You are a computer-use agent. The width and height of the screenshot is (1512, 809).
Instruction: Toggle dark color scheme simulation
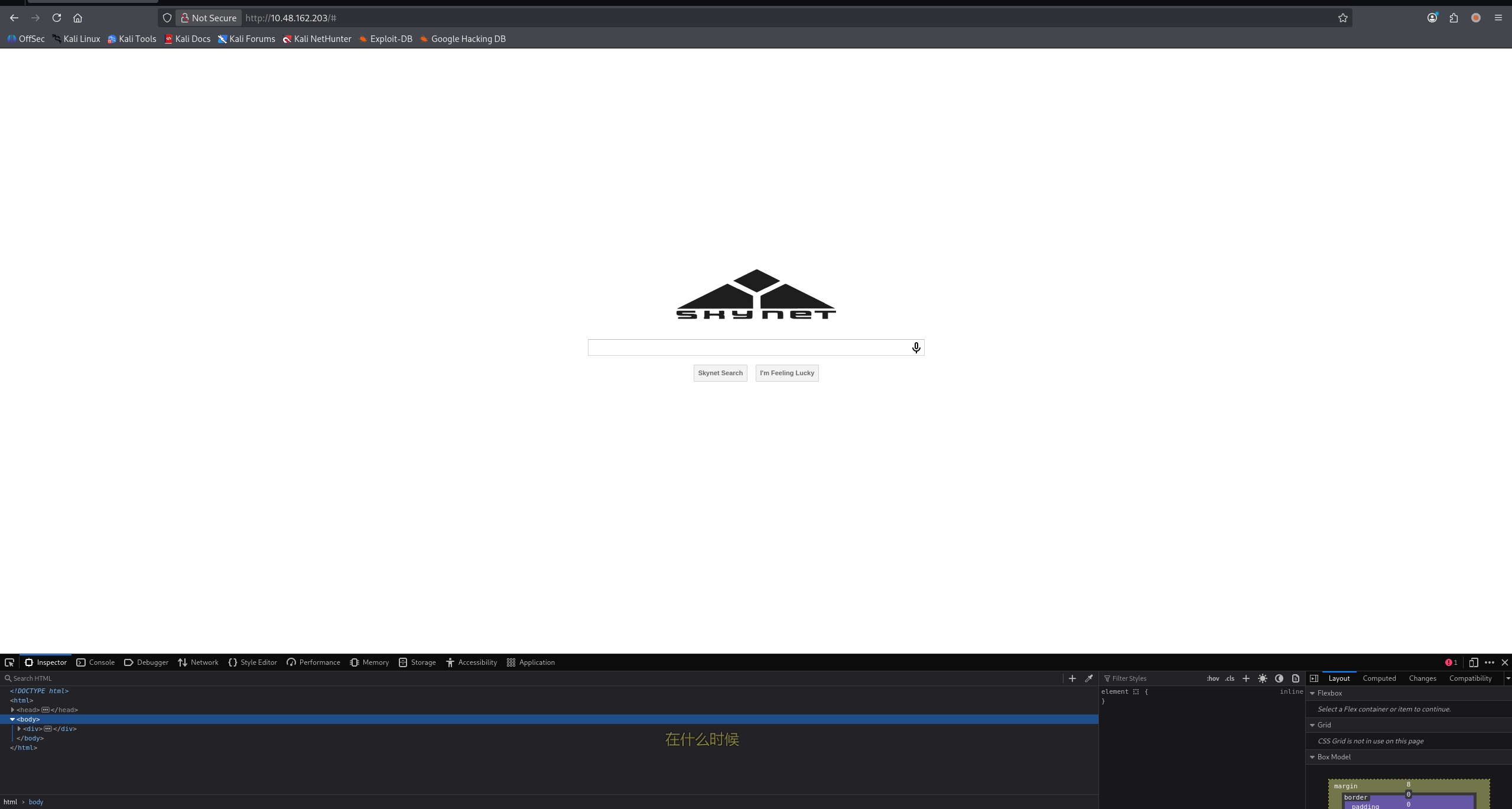click(x=1279, y=678)
